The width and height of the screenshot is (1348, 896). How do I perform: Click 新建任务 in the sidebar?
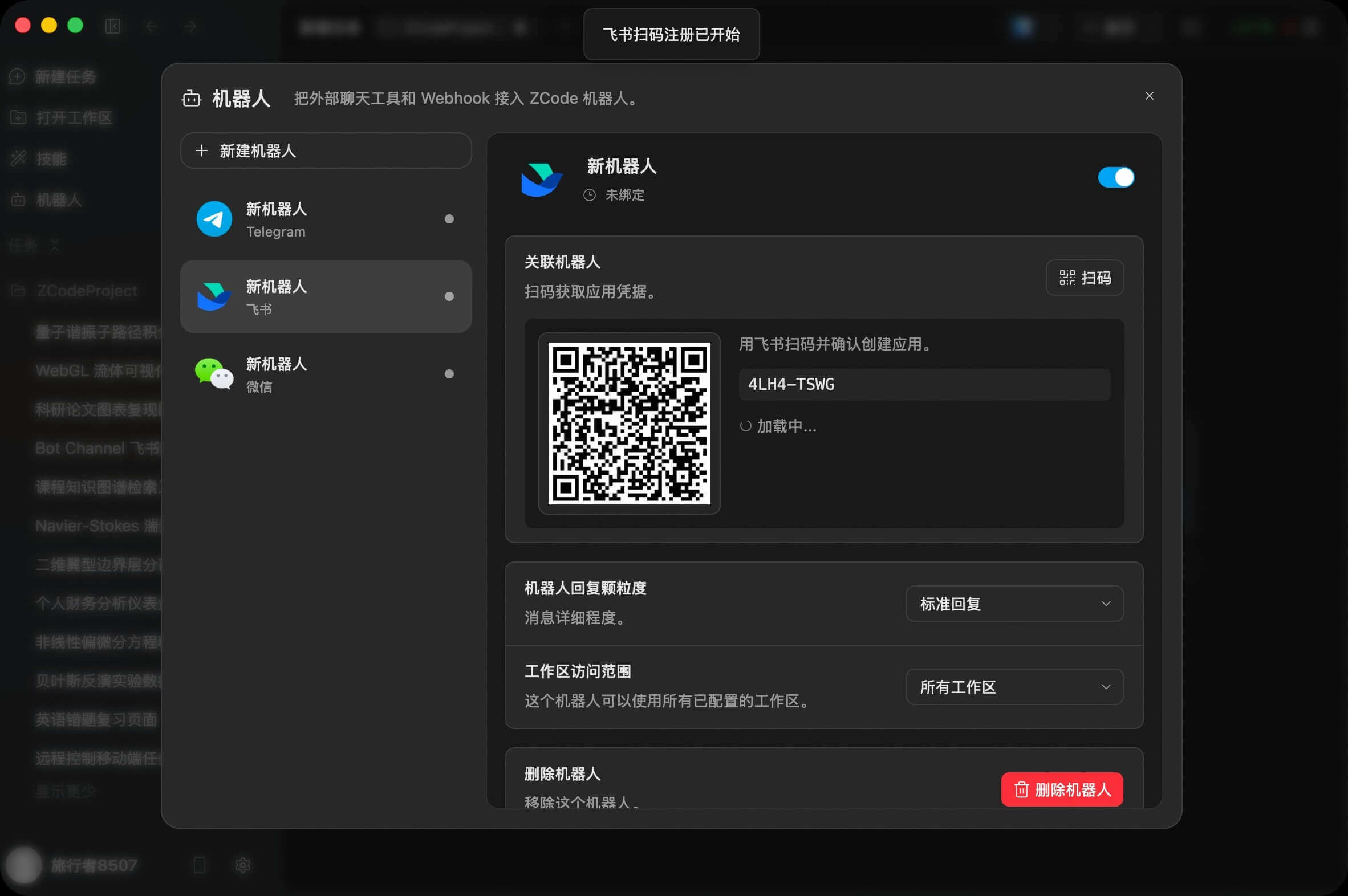pos(53,76)
